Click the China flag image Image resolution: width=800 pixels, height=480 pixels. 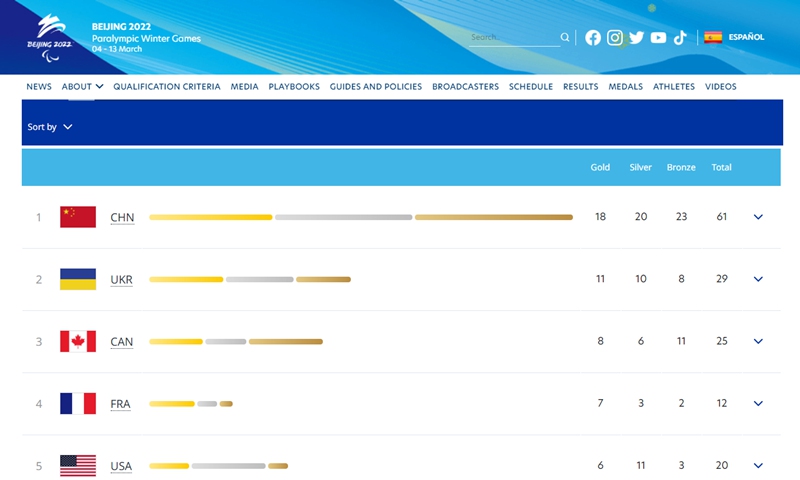[78, 217]
